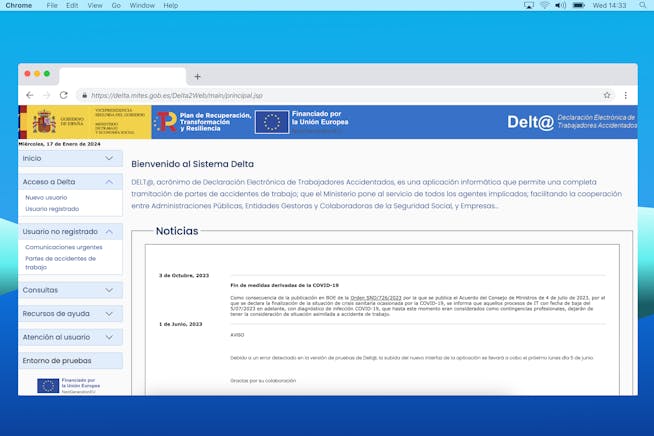
Task: Open the Edit menu
Action: (72, 5)
